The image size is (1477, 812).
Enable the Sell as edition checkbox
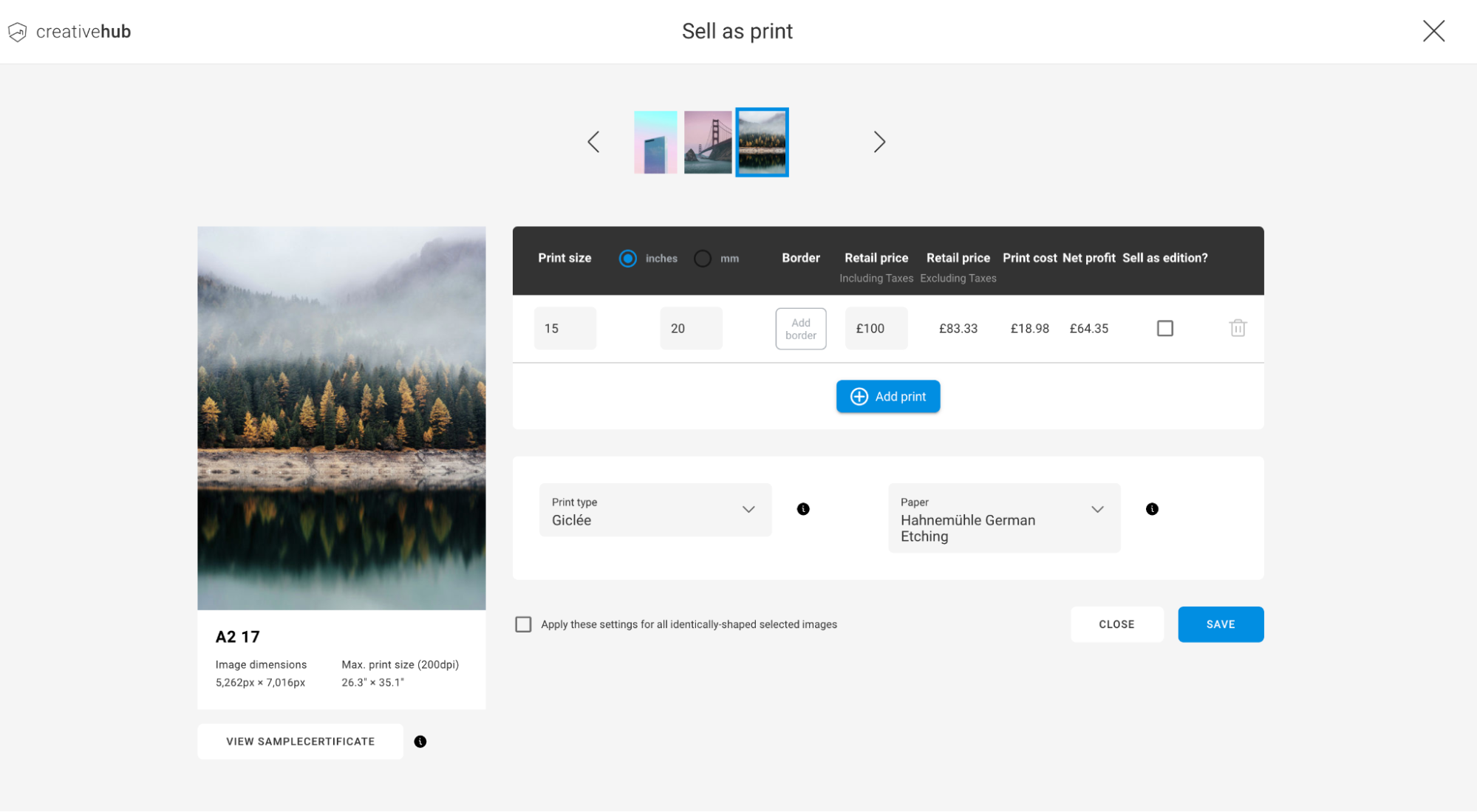(x=1164, y=328)
